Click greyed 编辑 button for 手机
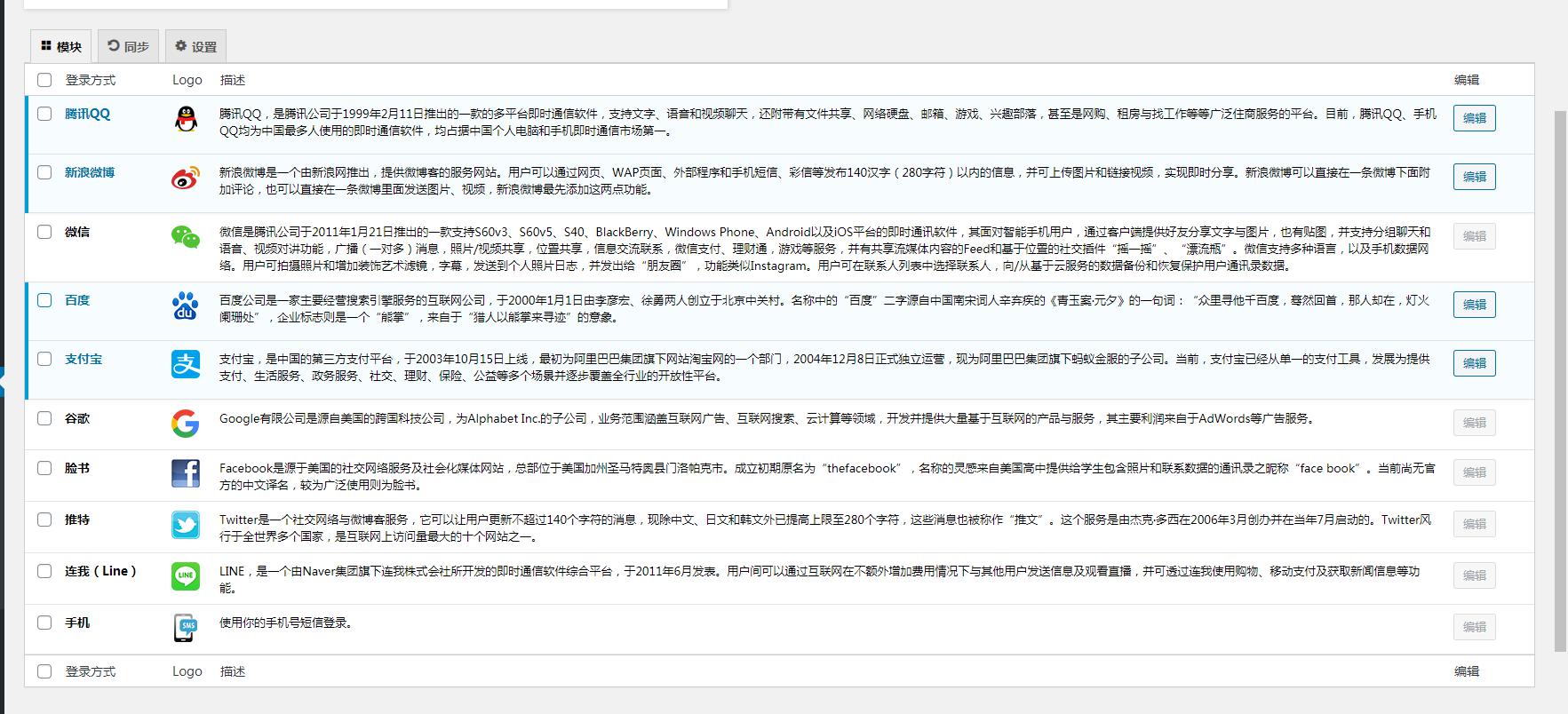The height and width of the screenshot is (714, 1568). click(1475, 627)
